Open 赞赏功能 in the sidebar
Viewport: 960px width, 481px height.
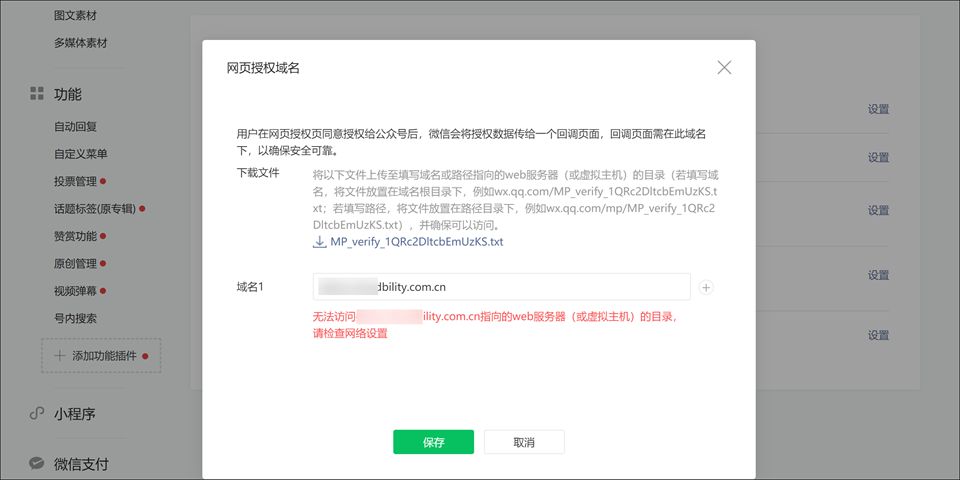[75, 236]
